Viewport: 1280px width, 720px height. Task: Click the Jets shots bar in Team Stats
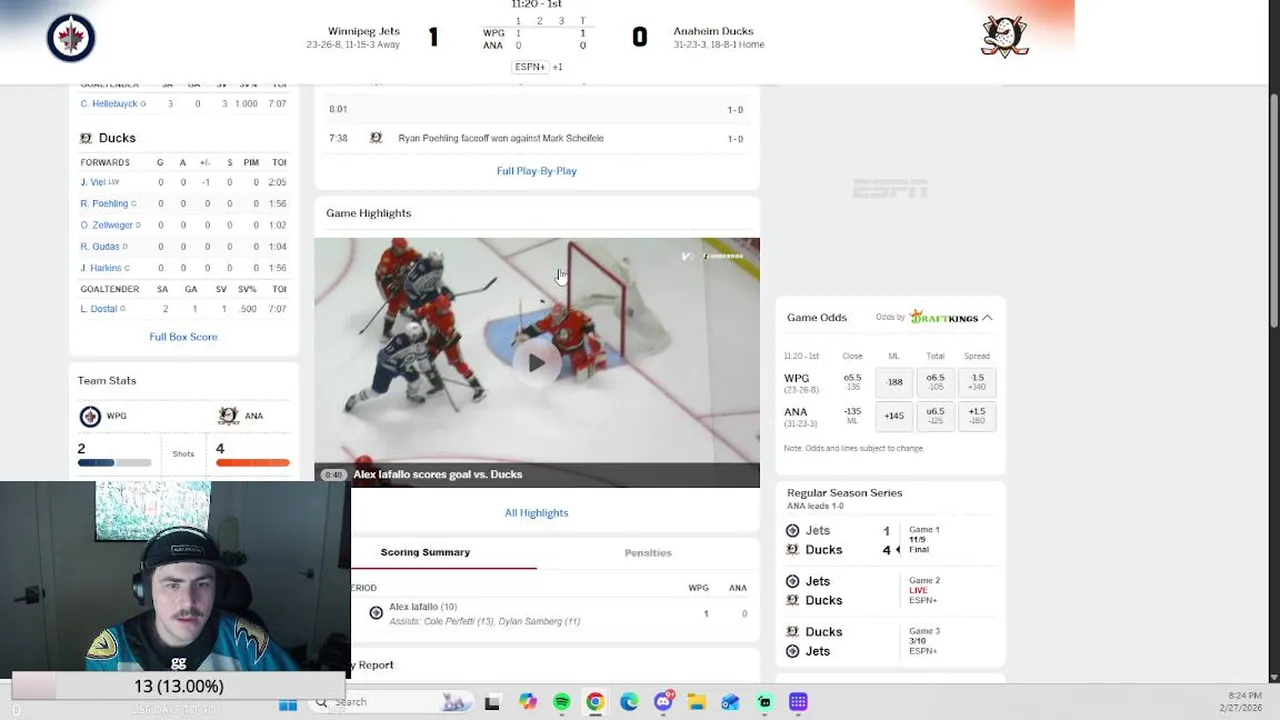pyautogui.click(x=114, y=463)
